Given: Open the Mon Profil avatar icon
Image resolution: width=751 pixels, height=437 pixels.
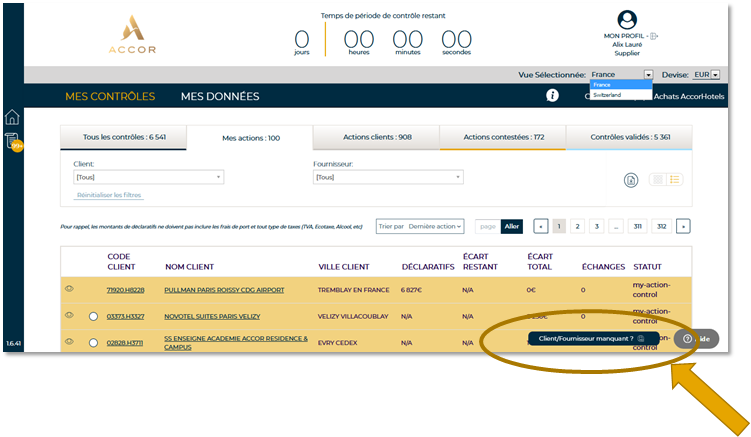Looking at the screenshot, I should (627, 20).
